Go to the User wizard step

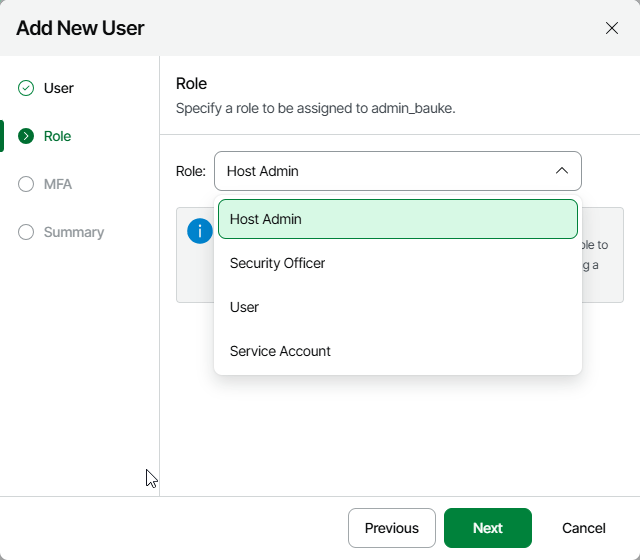click(59, 88)
